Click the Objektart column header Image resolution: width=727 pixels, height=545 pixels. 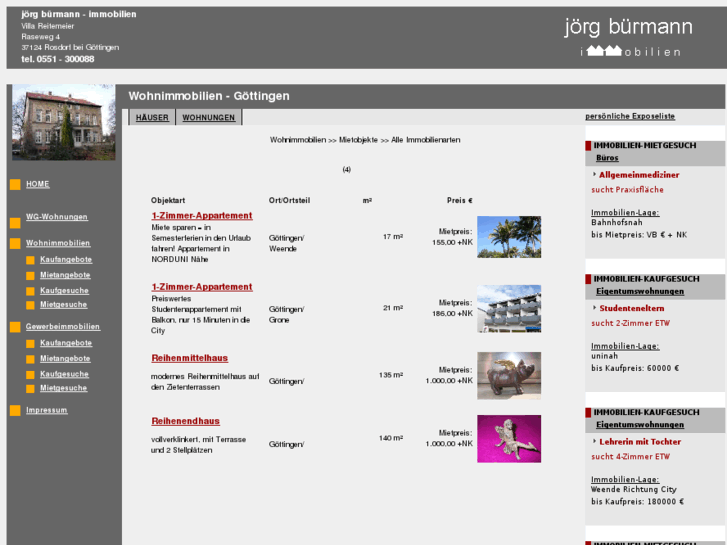click(168, 200)
